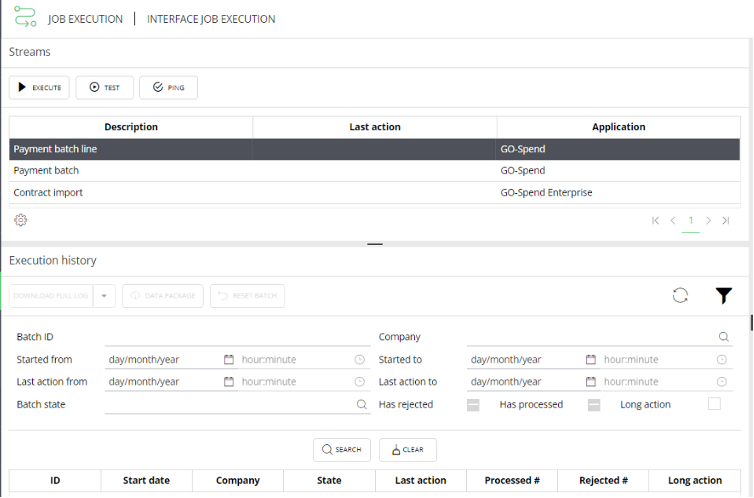Sort by the Last action column header
This screenshot has height=498, width=754.
(x=375, y=127)
